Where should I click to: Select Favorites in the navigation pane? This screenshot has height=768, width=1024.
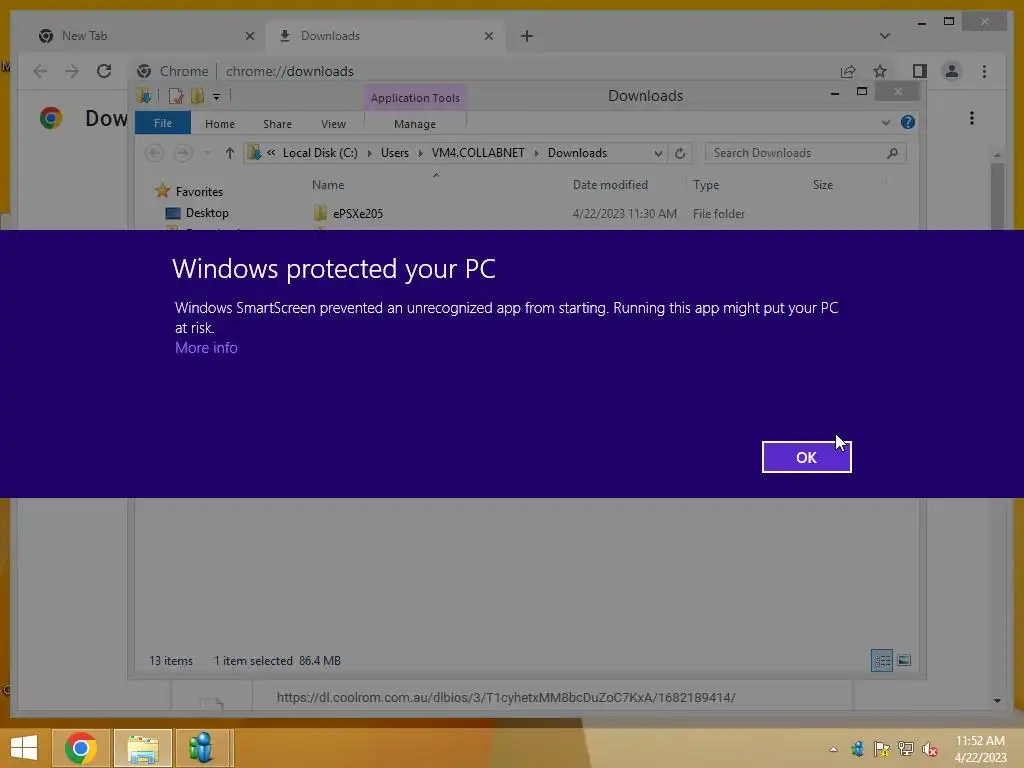[x=199, y=191]
